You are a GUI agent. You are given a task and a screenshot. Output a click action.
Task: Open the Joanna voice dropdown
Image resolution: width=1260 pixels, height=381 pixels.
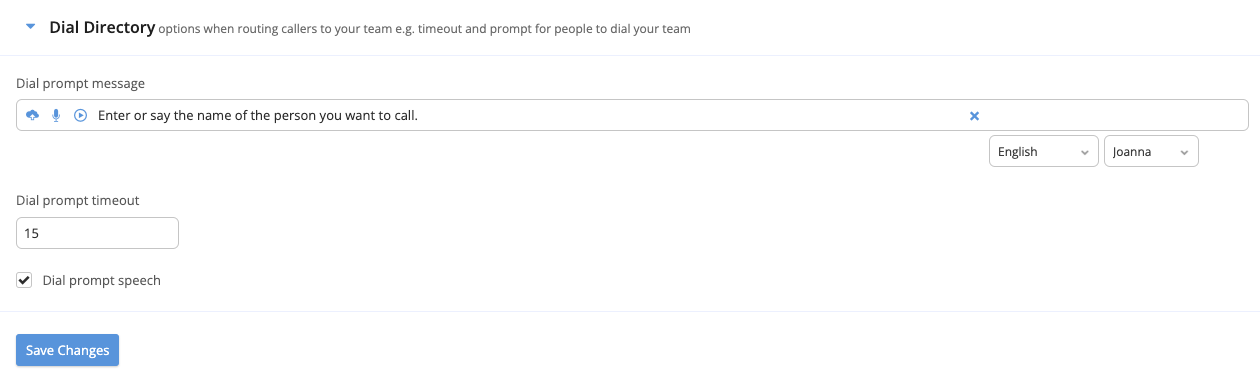point(1151,152)
